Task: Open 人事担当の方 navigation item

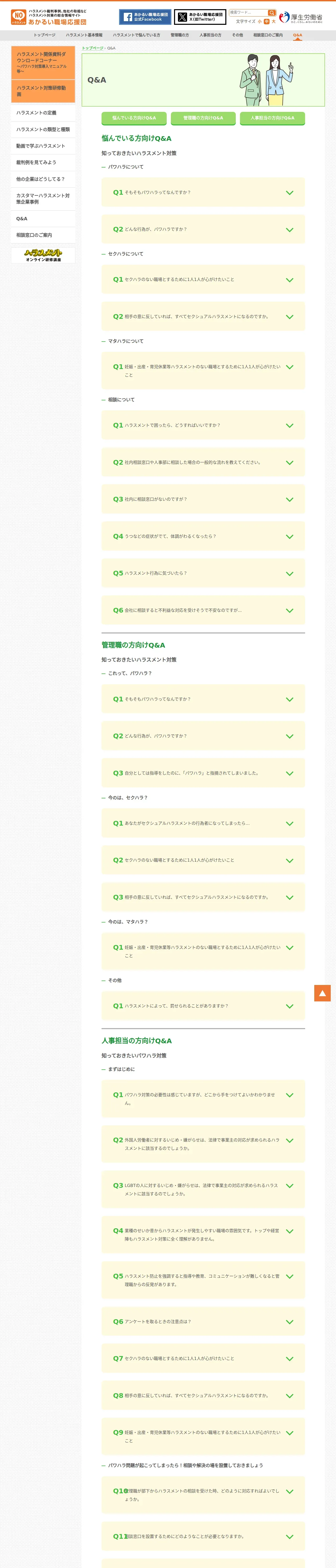Action: tap(210, 35)
